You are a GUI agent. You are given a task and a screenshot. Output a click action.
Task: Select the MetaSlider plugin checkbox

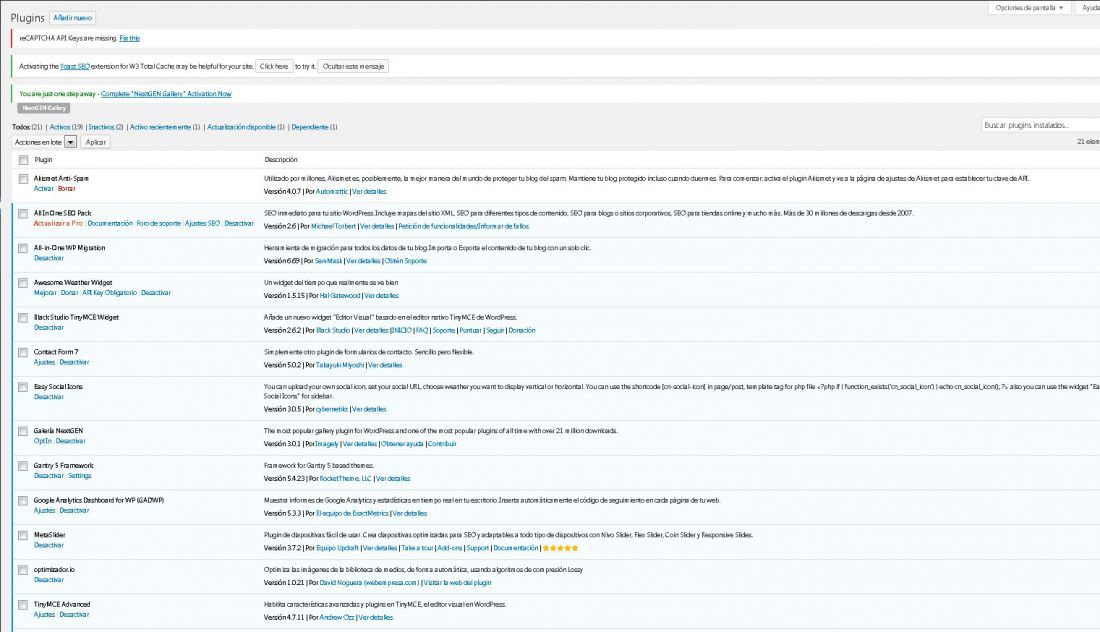point(23,535)
